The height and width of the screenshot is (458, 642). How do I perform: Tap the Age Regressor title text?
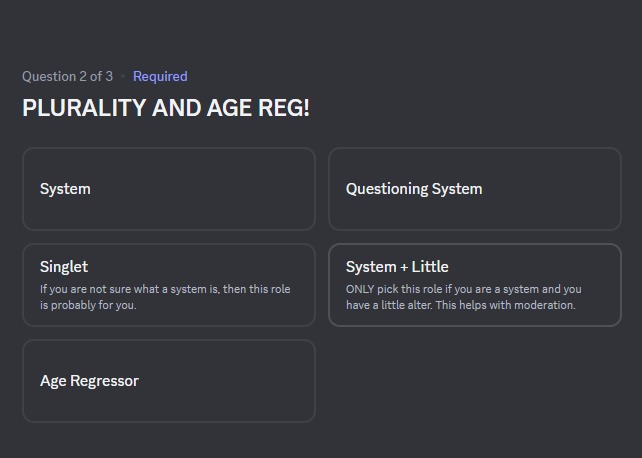[x=89, y=381]
